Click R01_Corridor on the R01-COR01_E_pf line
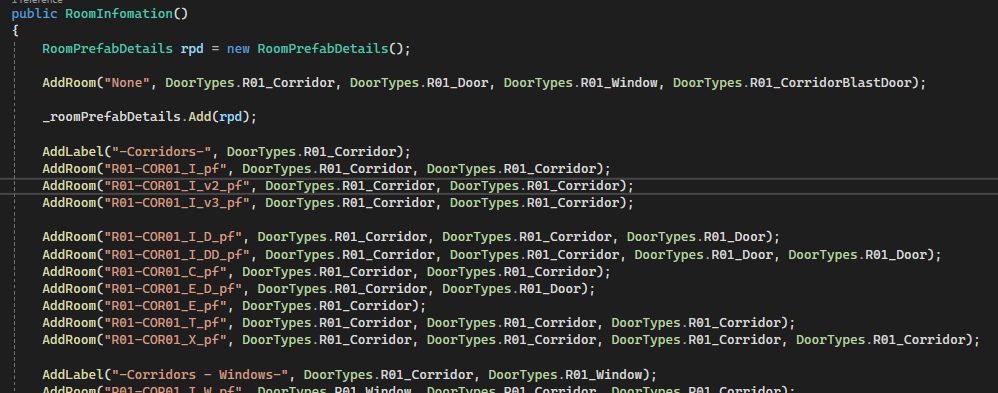Screen dimensions: 998x393 [365, 306]
